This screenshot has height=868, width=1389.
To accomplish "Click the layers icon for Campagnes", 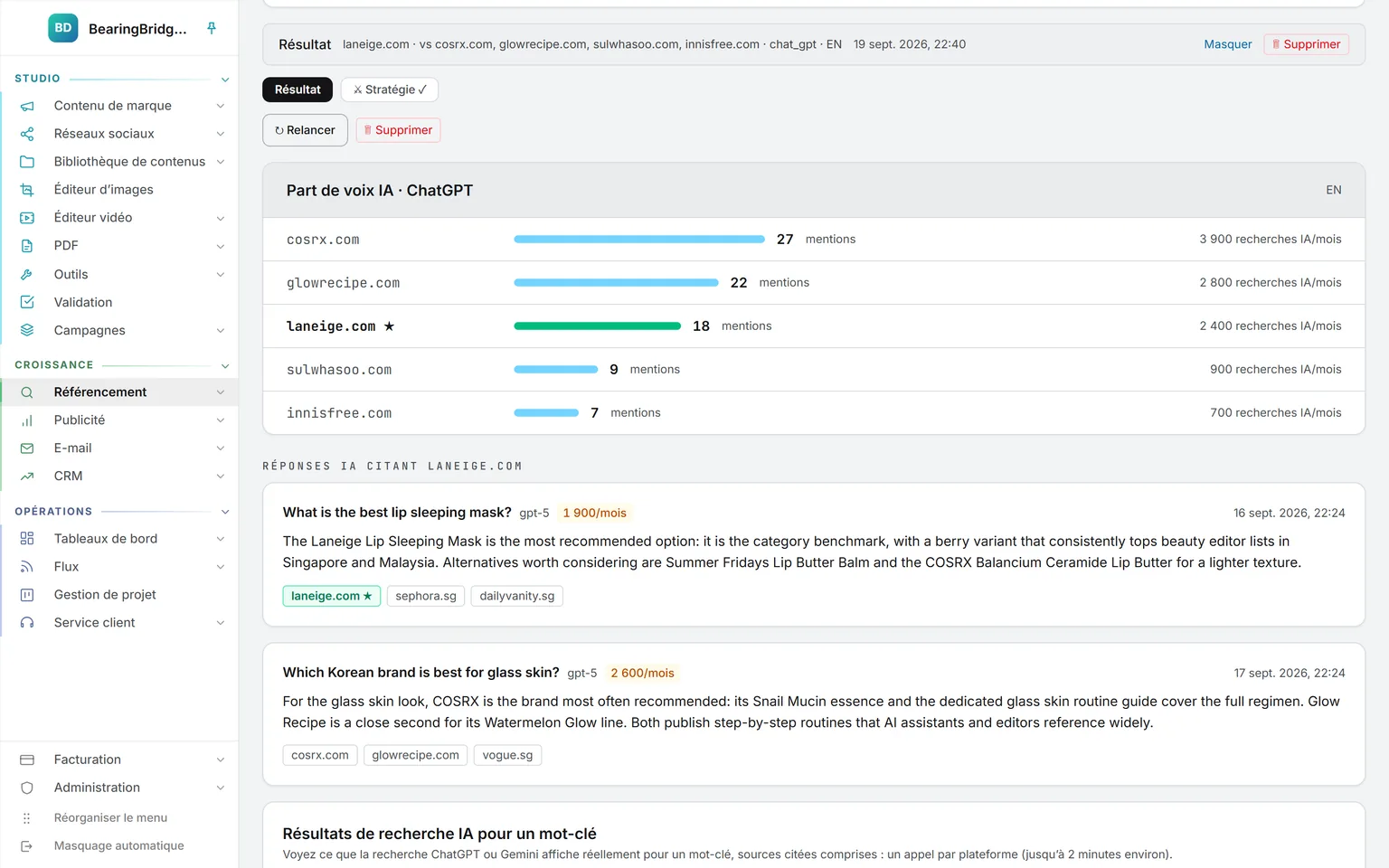I will point(27,330).
